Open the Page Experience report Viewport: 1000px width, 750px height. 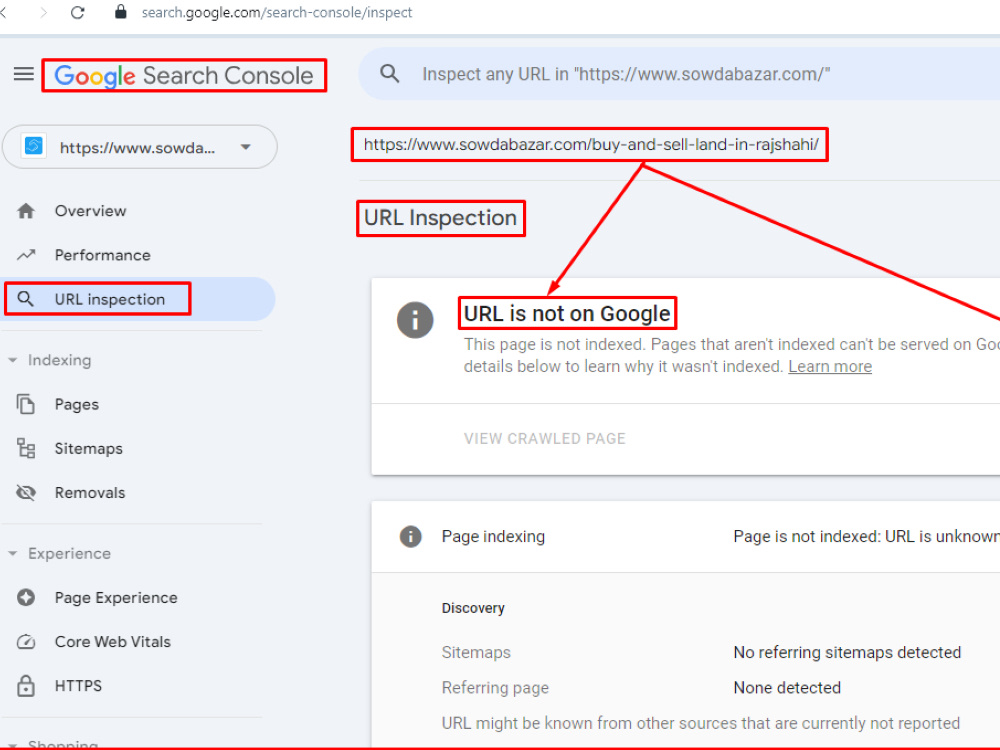pyautogui.click(x=116, y=598)
